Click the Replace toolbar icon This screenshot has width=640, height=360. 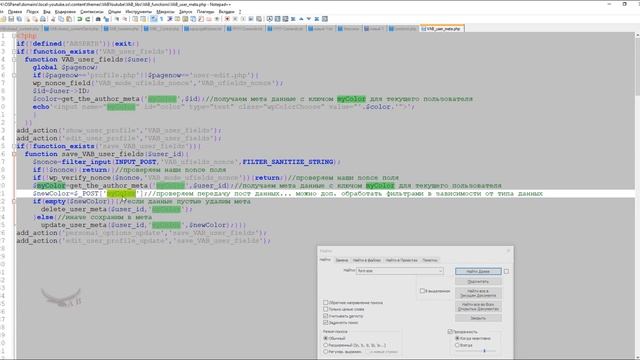[x=106, y=19]
